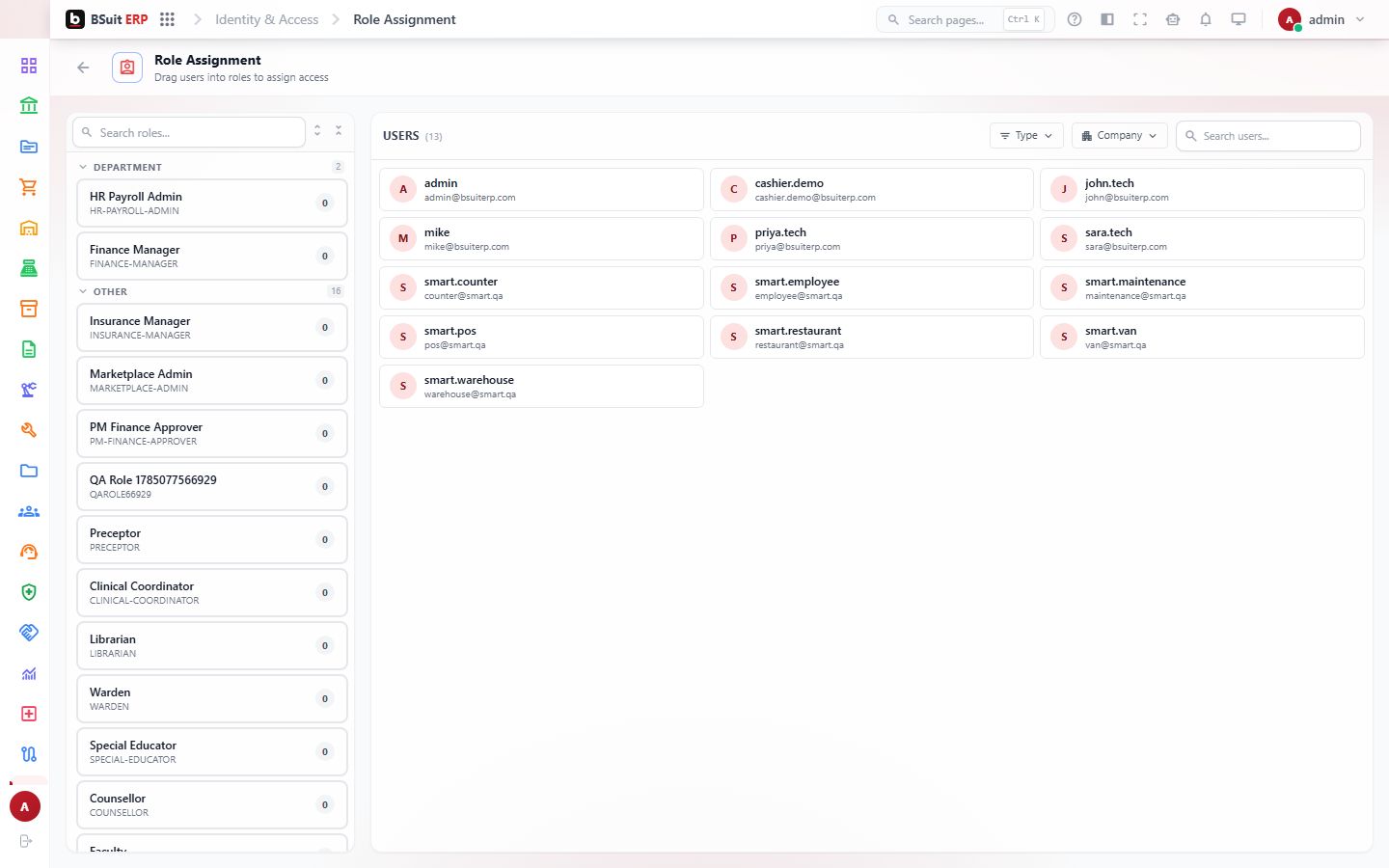Click the green shield sidebar icon
This screenshot has width=1389, height=868.
pyautogui.click(x=29, y=592)
